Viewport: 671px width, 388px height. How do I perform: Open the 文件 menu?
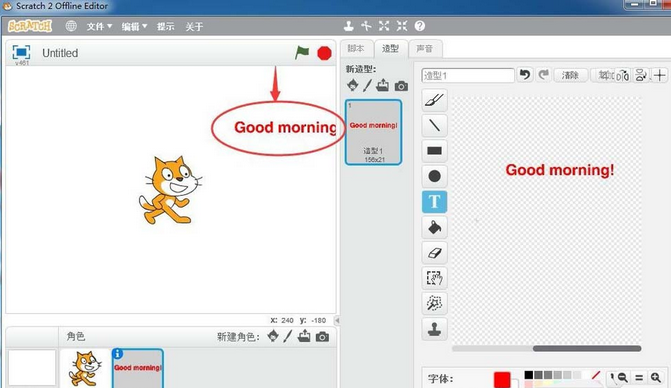point(99,27)
